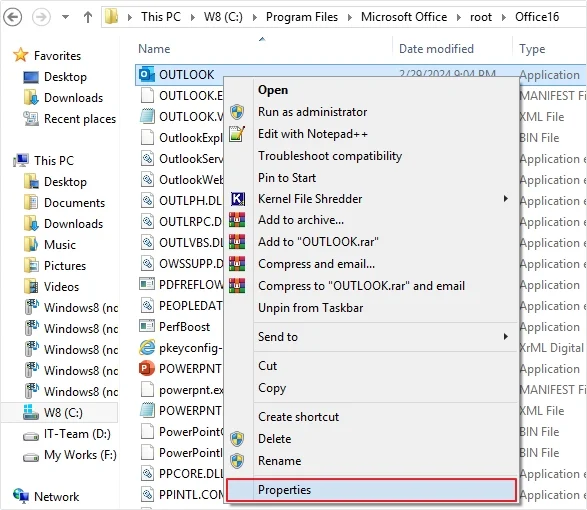
Task: Open Desktop under Favorites
Action: 65,77
